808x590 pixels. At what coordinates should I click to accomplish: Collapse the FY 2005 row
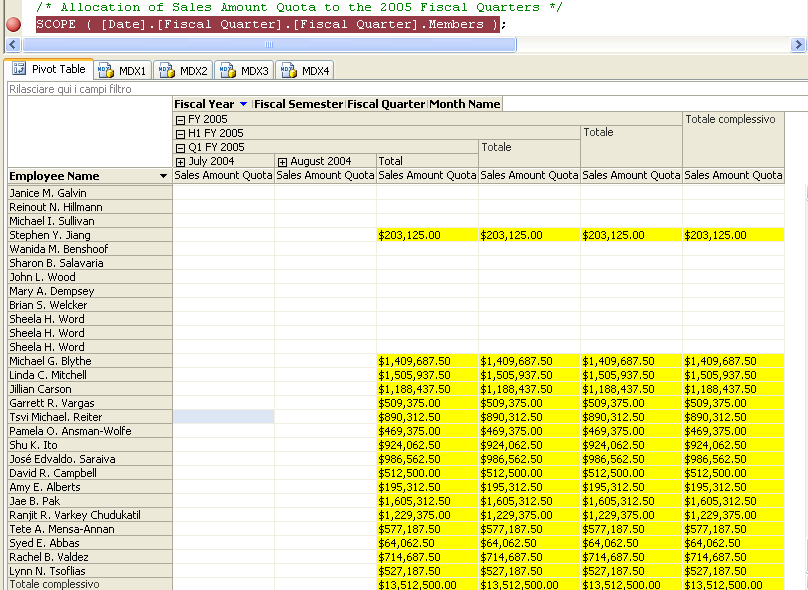pyautogui.click(x=180, y=119)
